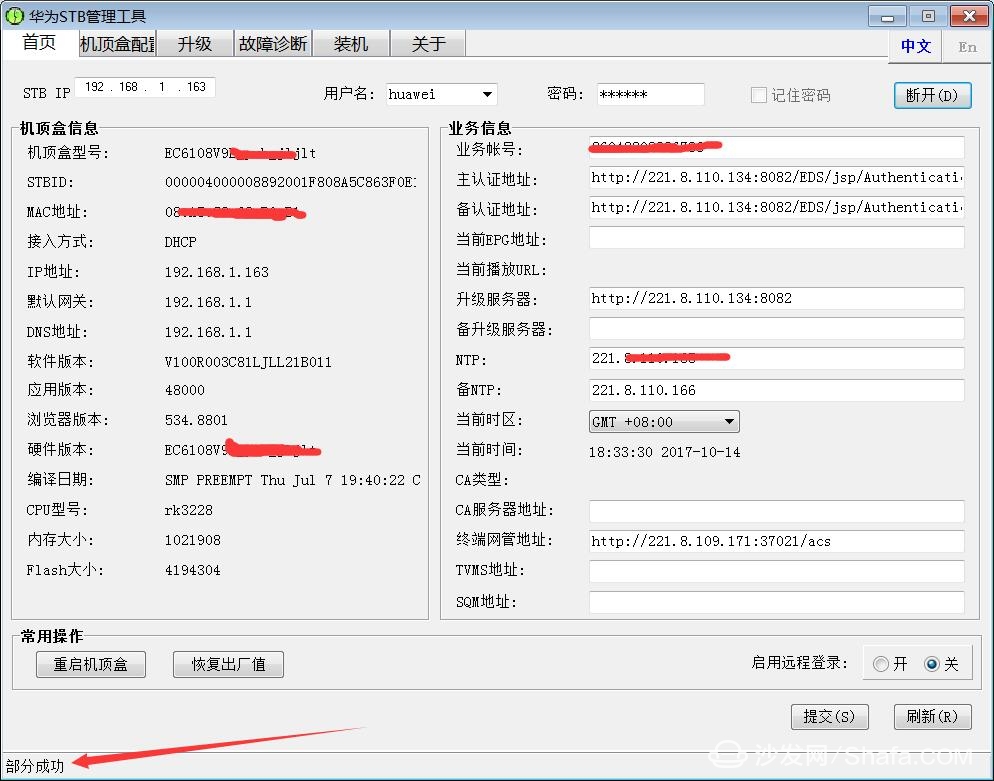Click the 应用版本 value 48000
Screen dimensions: 994x781
coord(184,390)
